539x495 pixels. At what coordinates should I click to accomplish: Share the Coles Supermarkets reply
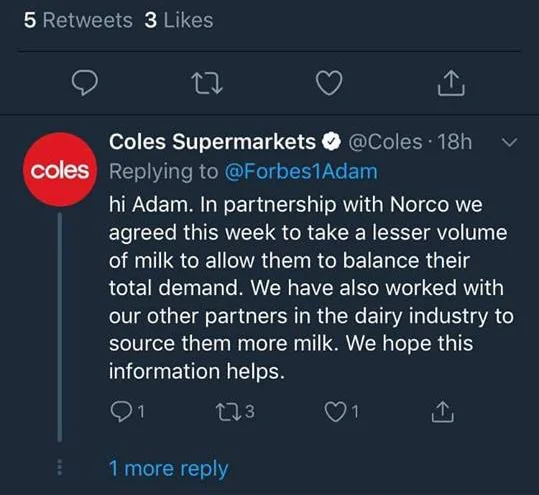pyautogui.click(x=442, y=411)
